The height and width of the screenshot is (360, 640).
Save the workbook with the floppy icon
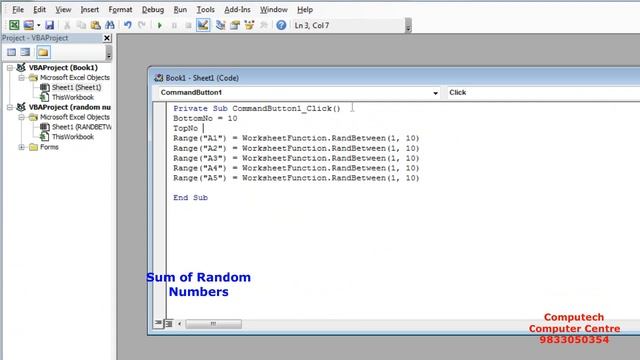[x=49, y=25]
